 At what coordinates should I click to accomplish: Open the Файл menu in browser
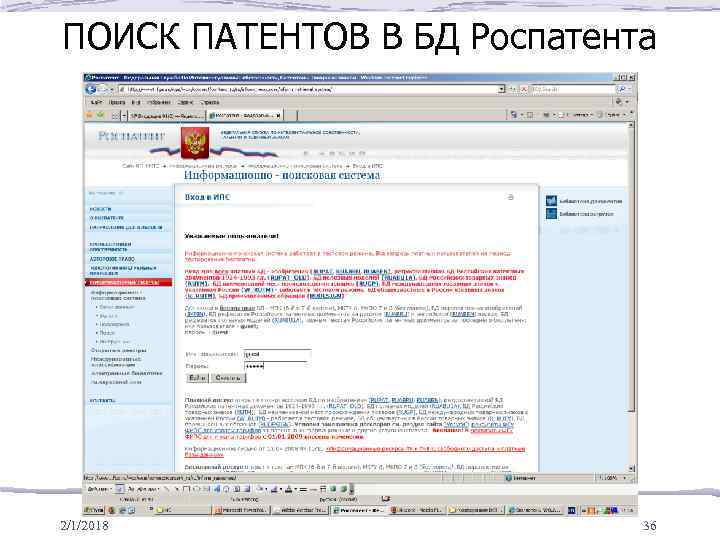pyautogui.click(x=96, y=102)
